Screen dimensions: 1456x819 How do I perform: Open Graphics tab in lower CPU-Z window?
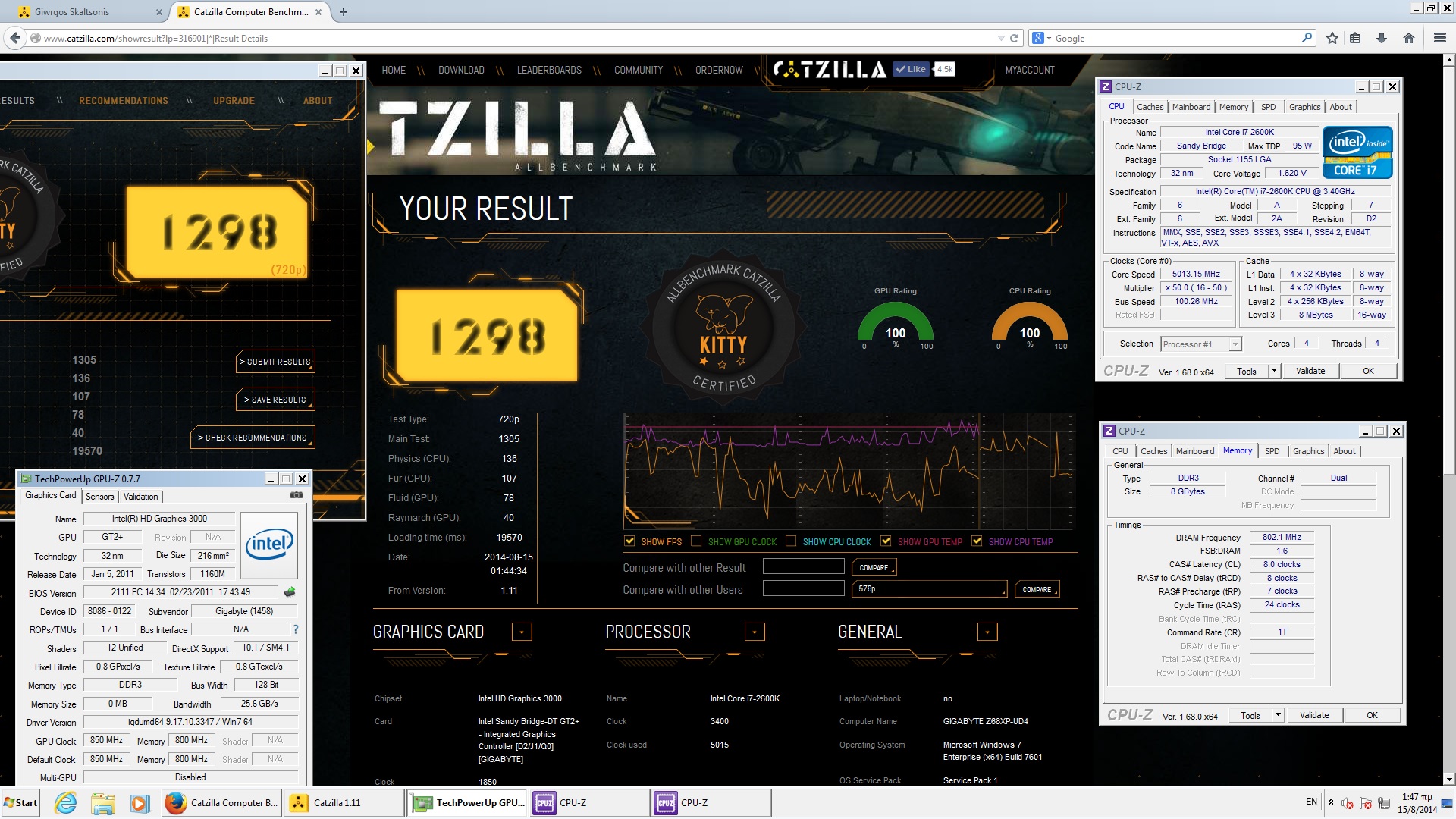click(1309, 451)
